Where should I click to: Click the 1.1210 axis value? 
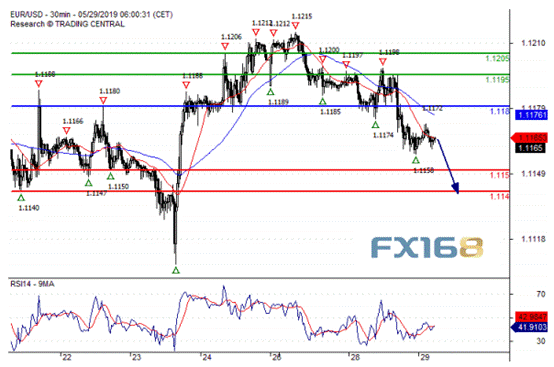click(533, 43)
